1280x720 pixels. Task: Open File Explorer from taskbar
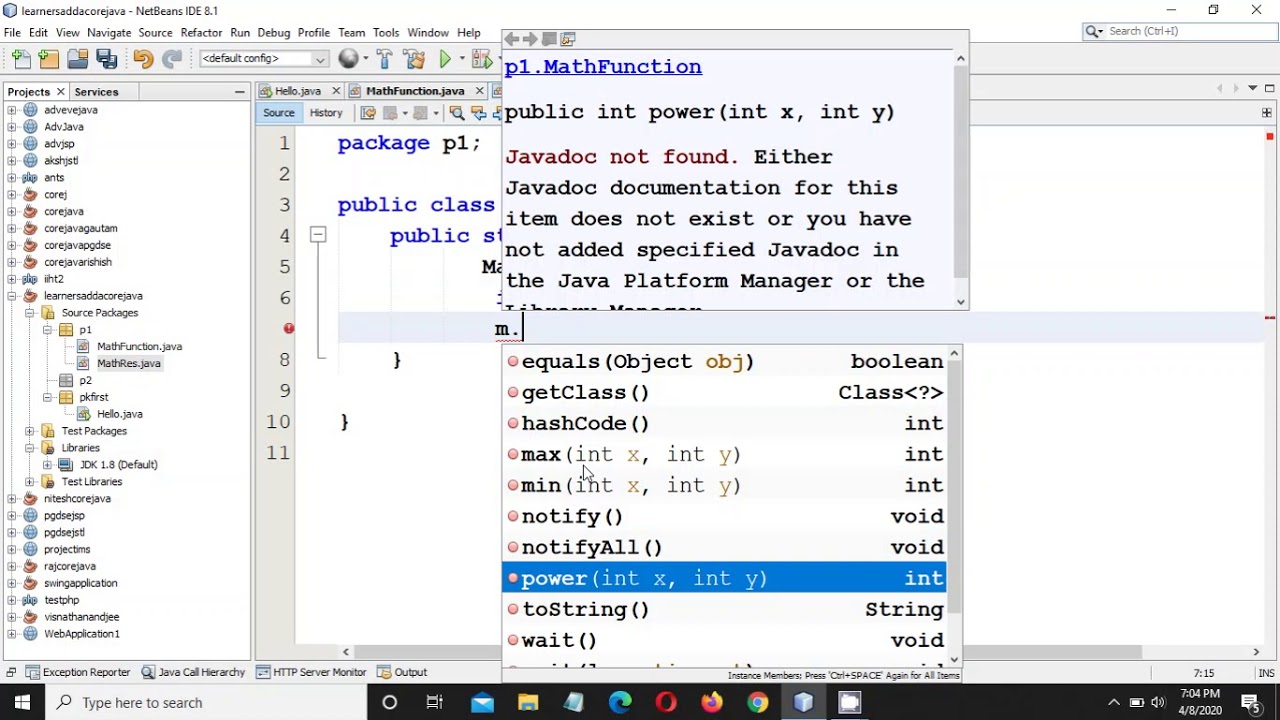coord(528,702)
